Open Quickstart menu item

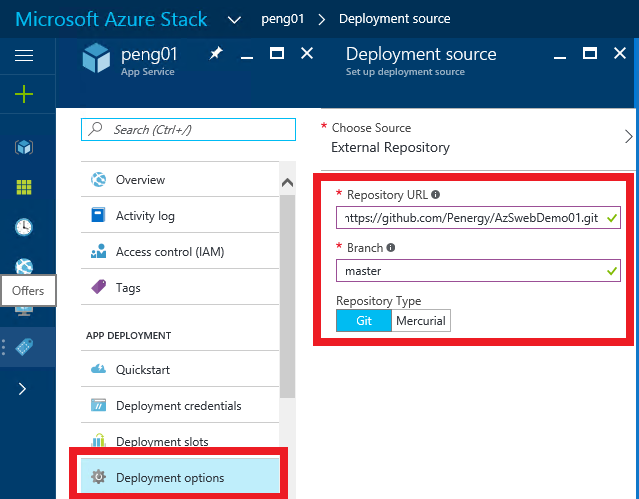(x=180, y=369)
